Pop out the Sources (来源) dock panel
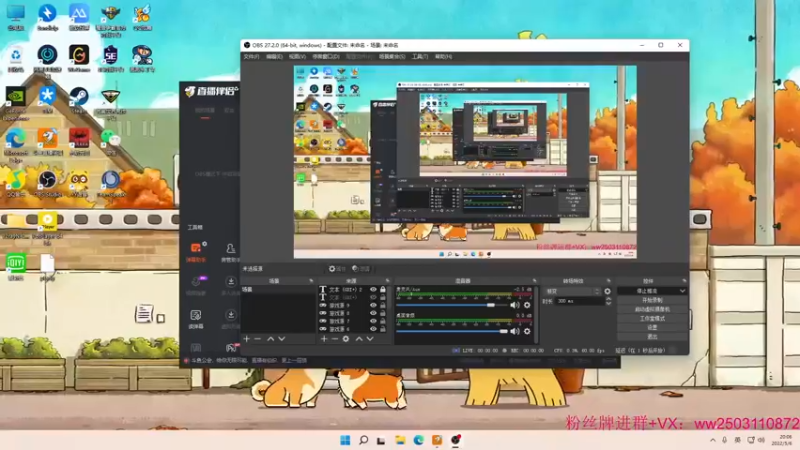Screen dimensions: 800x450 [387, 281]
